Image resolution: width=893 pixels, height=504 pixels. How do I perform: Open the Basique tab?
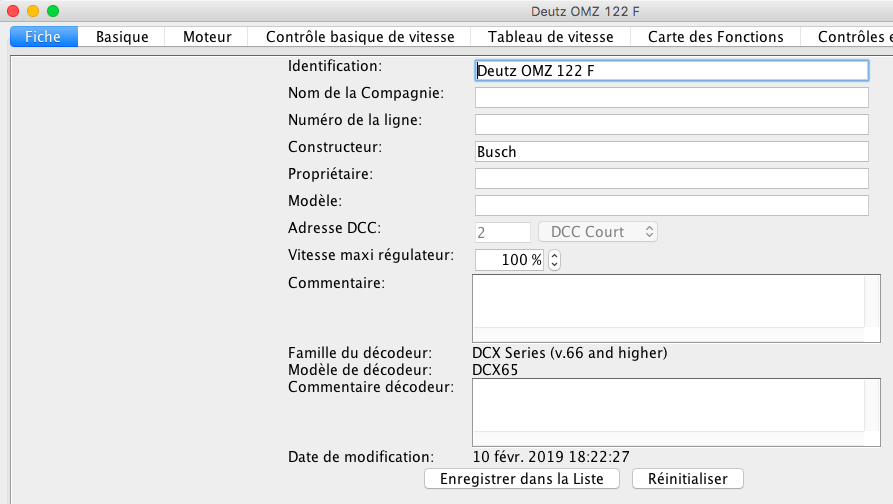point(122,36)
